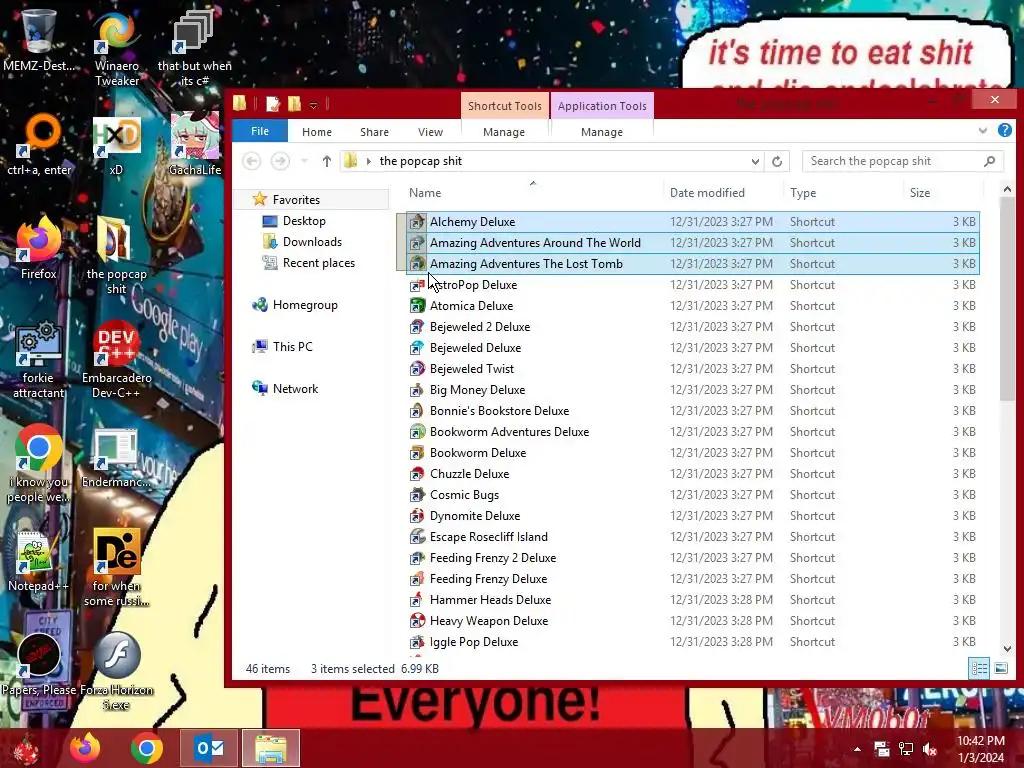Image resolution: width=1024 pixels, height=768 pixels.
Task: Select the AstroPop Deluxe shortcut icon
Action: click(417, 285)
